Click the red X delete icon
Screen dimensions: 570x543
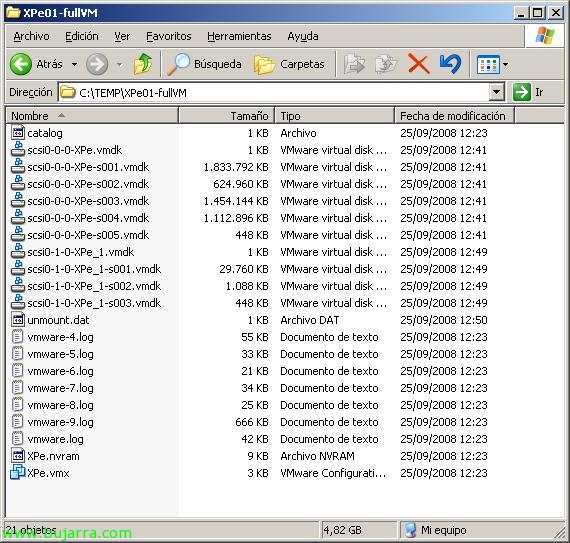coord(418,64)
